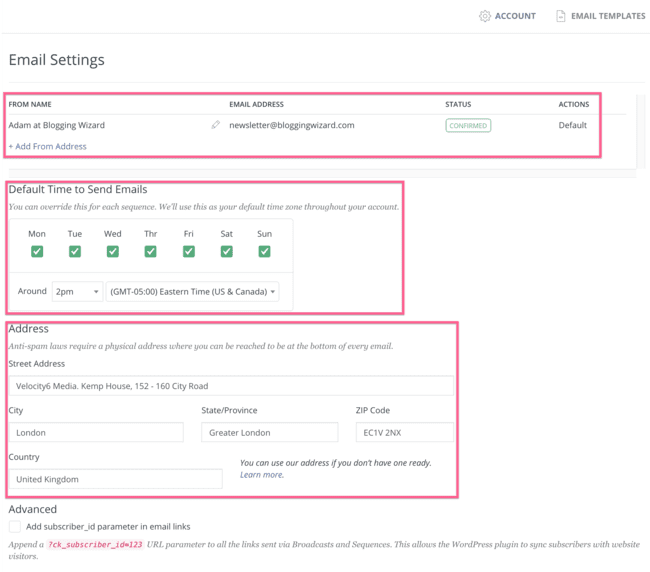
Task: Click the name Adam at Blogging Wizard
Action: (57, 125)
